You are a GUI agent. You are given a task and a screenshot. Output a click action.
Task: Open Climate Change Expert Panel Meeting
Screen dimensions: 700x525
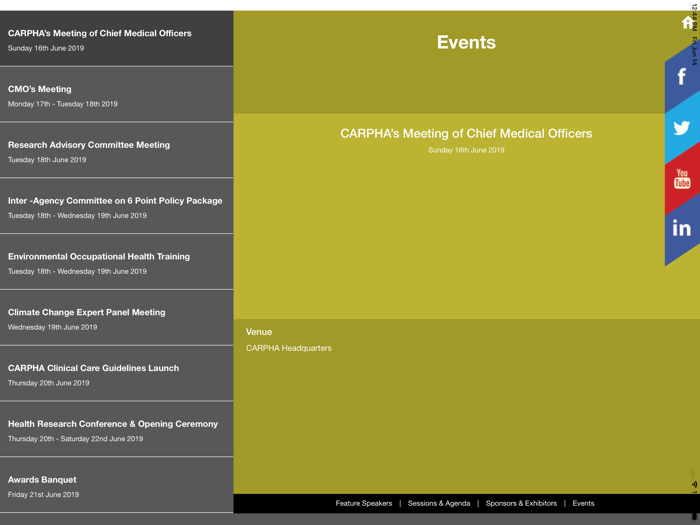[x=117, y=318]
